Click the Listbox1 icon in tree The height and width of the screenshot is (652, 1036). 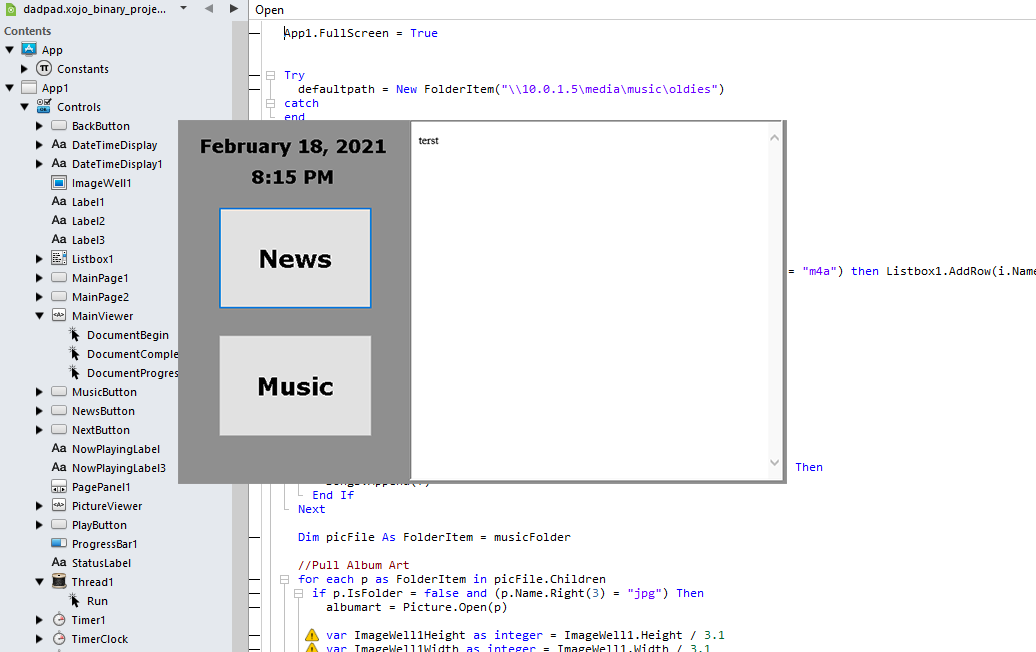point(59,259)
